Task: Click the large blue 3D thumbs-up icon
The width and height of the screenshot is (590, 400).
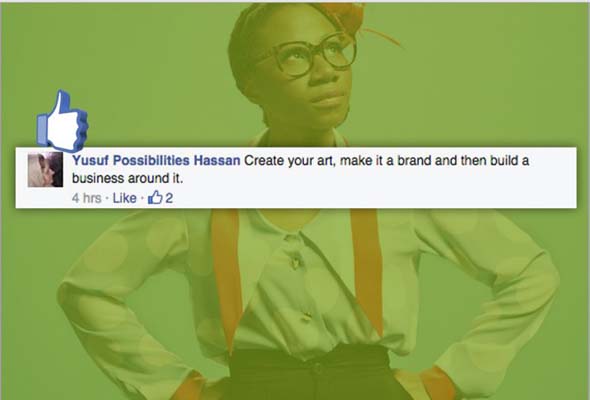Action: (62, 121)
